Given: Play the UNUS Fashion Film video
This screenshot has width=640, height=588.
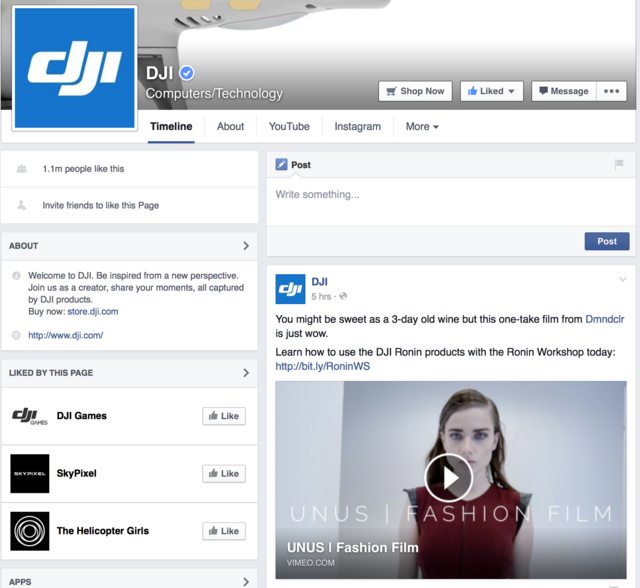Looking at the screenshot, I should tap(449, 477).
